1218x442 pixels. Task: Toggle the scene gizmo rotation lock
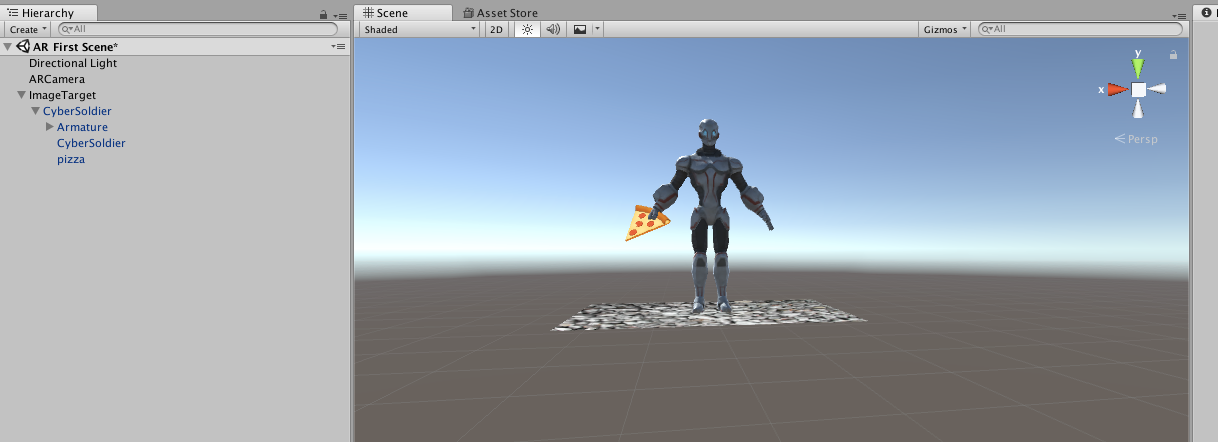tap(1173, 56)
